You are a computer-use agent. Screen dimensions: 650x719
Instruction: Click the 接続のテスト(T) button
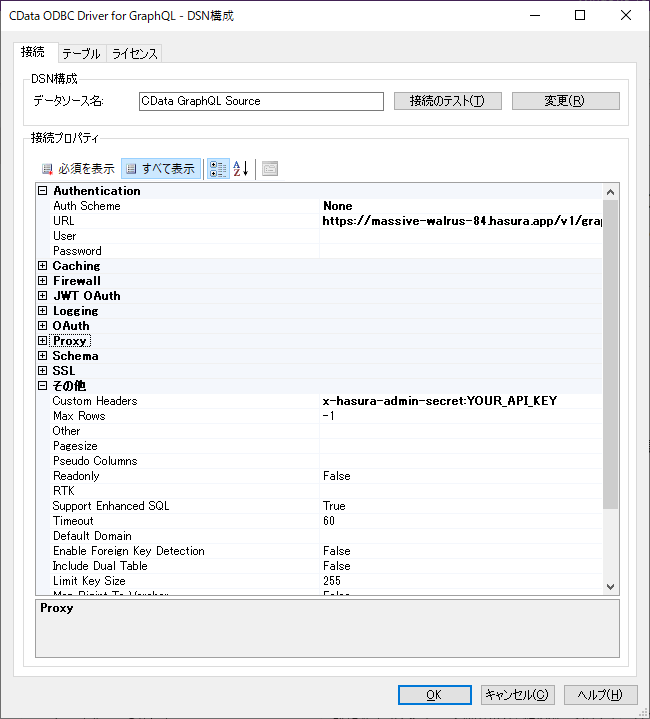click(447, 101)
